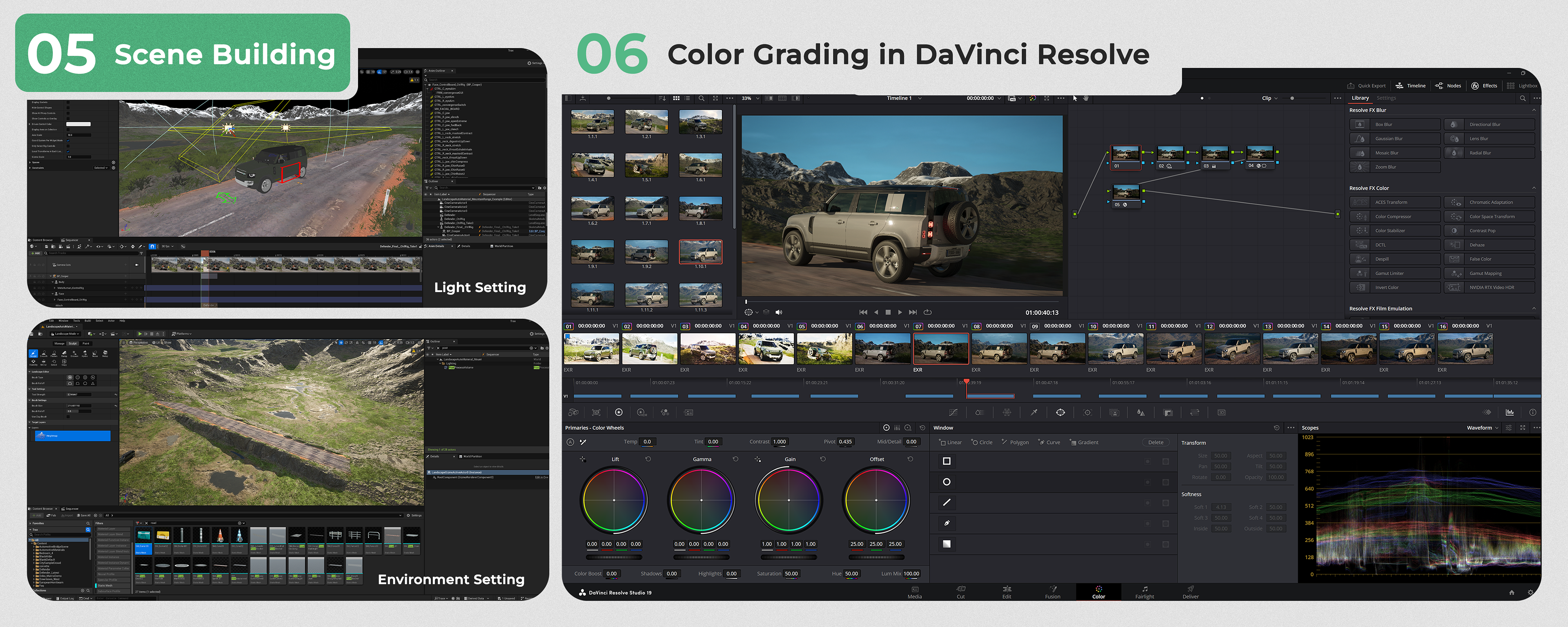Open the Power Window palette icon
1568x627 pixels.
tap(1060, 413)
